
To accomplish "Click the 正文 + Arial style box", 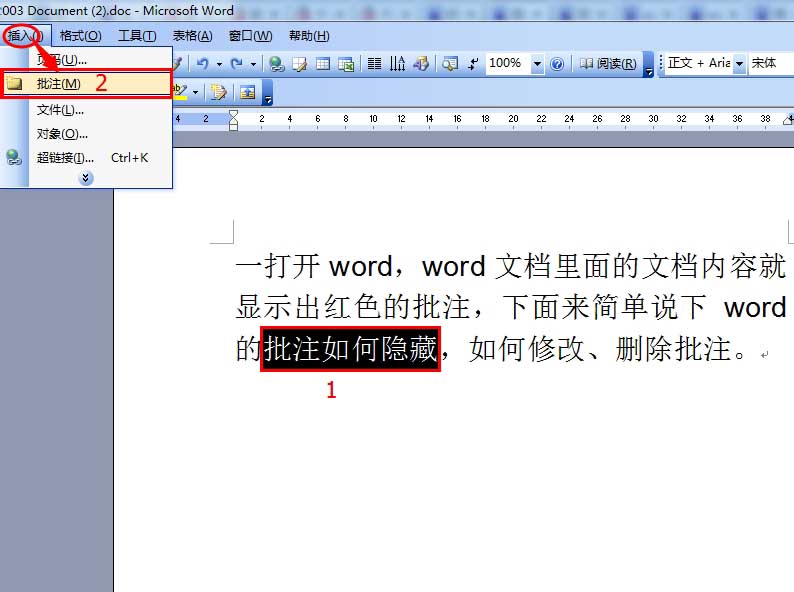I will coord(699,63).
